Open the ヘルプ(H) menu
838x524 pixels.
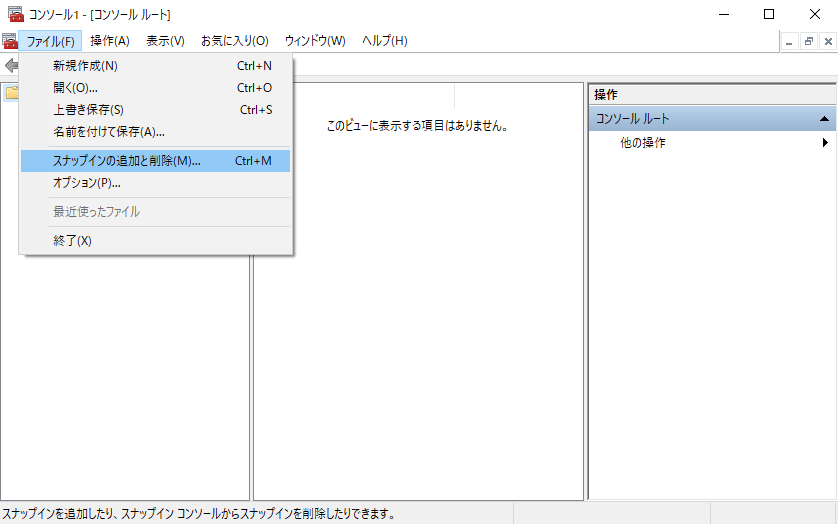tap(384, 41)
